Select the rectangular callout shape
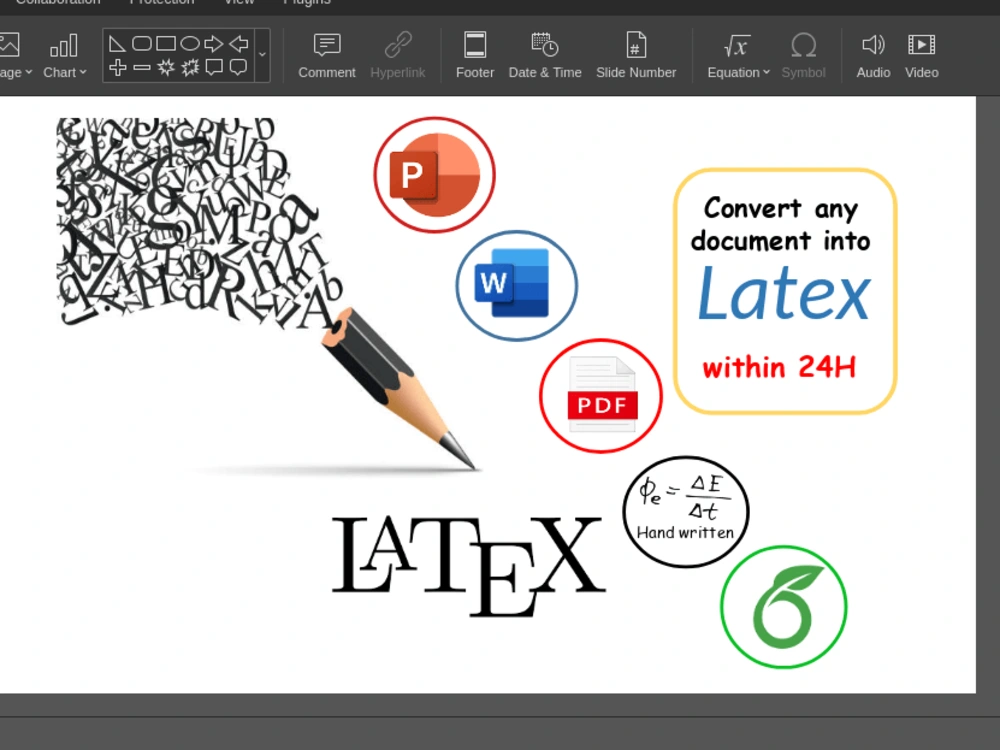Screen dimensions: 1000x750 point(214,67)
